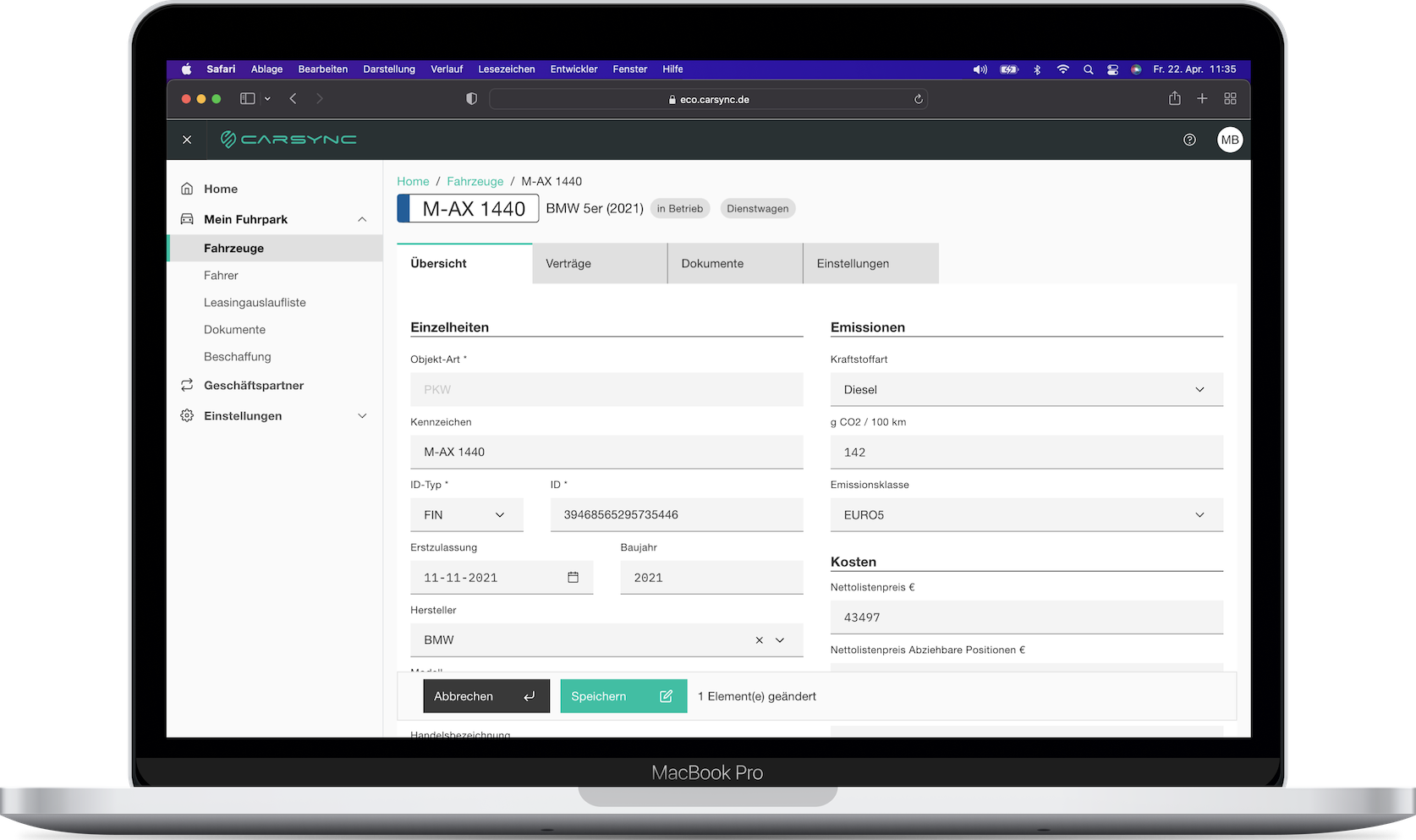The image size is (1416, 840).
Task: Click Safari's share icon
Action: click(x=1175, y=98)
